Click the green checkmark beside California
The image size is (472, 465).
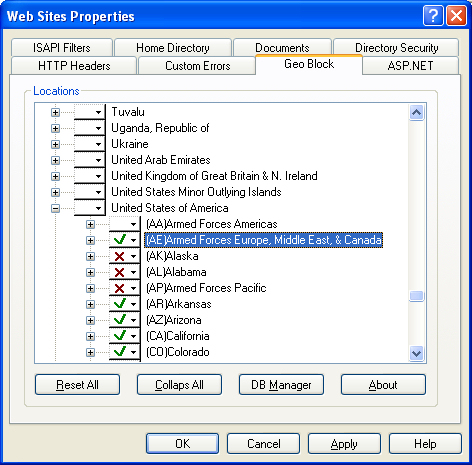(120, 336)
